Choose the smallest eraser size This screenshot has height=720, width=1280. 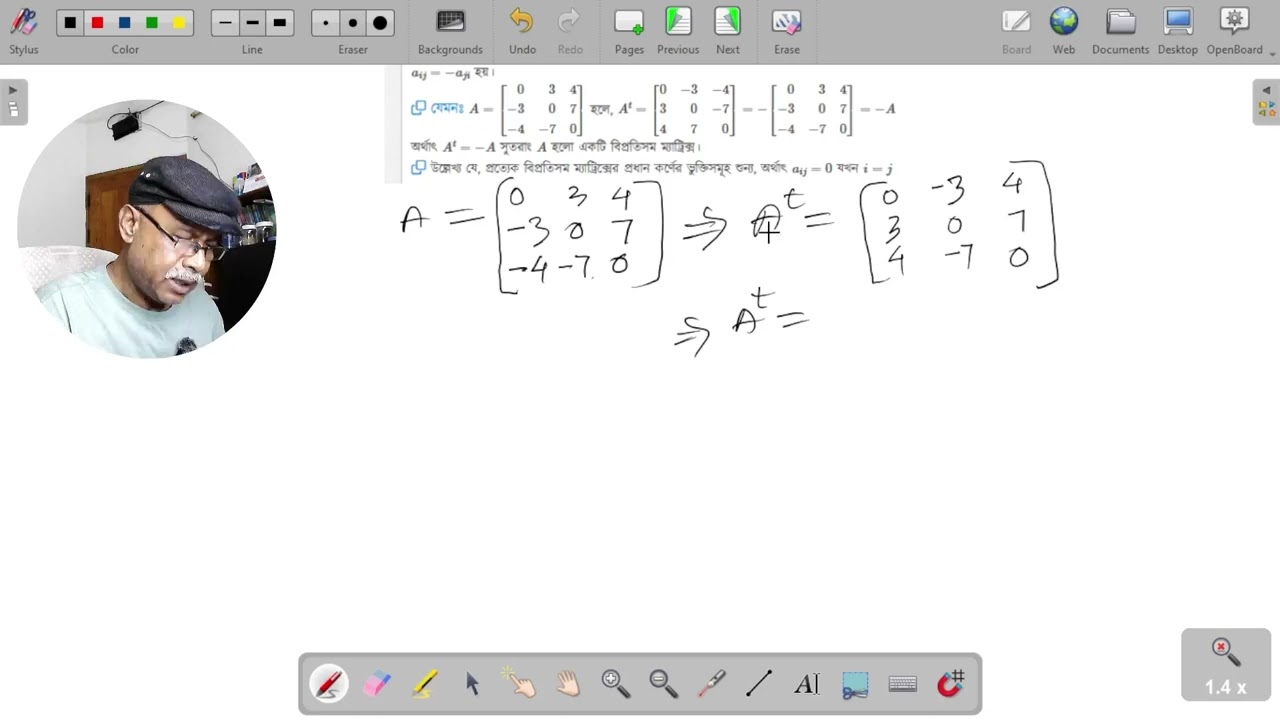[326, 23]
